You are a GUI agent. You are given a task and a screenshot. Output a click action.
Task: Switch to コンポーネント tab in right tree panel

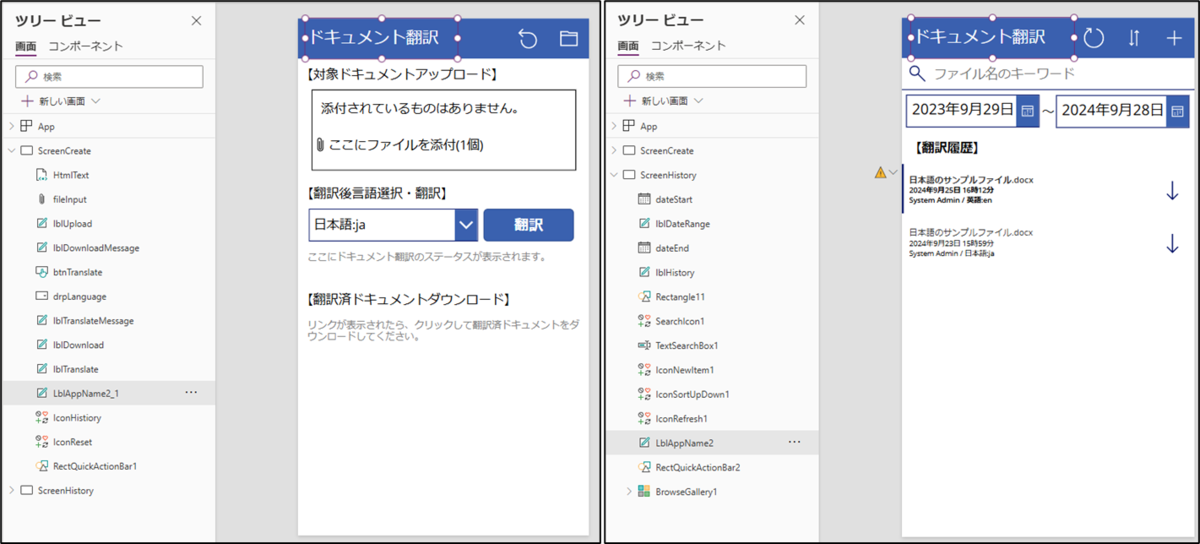point(688,46)
